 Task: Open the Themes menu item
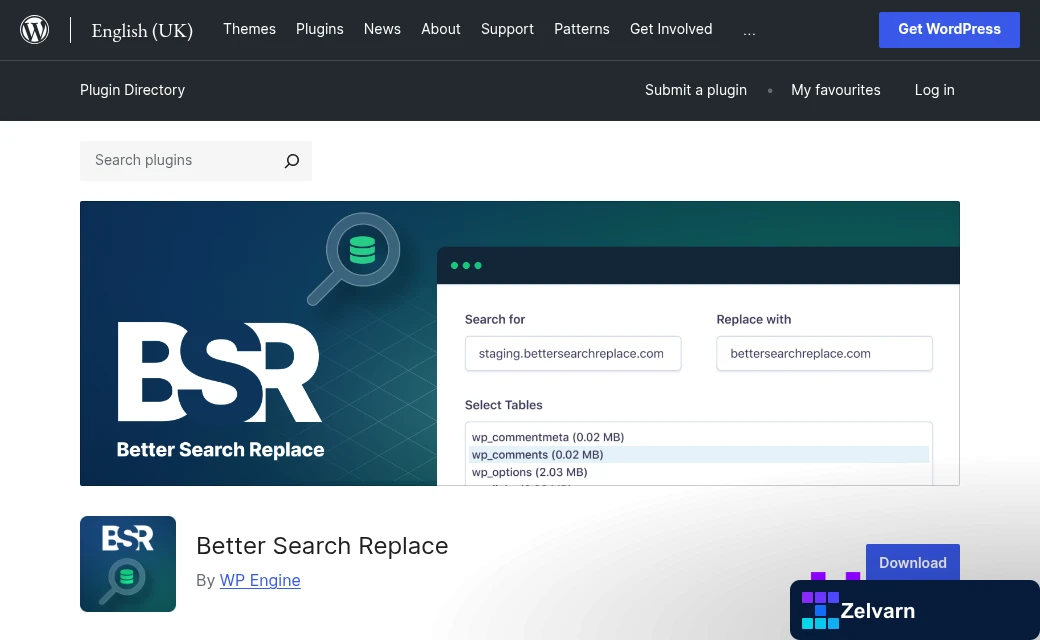pyautogui.click(x=249, y=29)
